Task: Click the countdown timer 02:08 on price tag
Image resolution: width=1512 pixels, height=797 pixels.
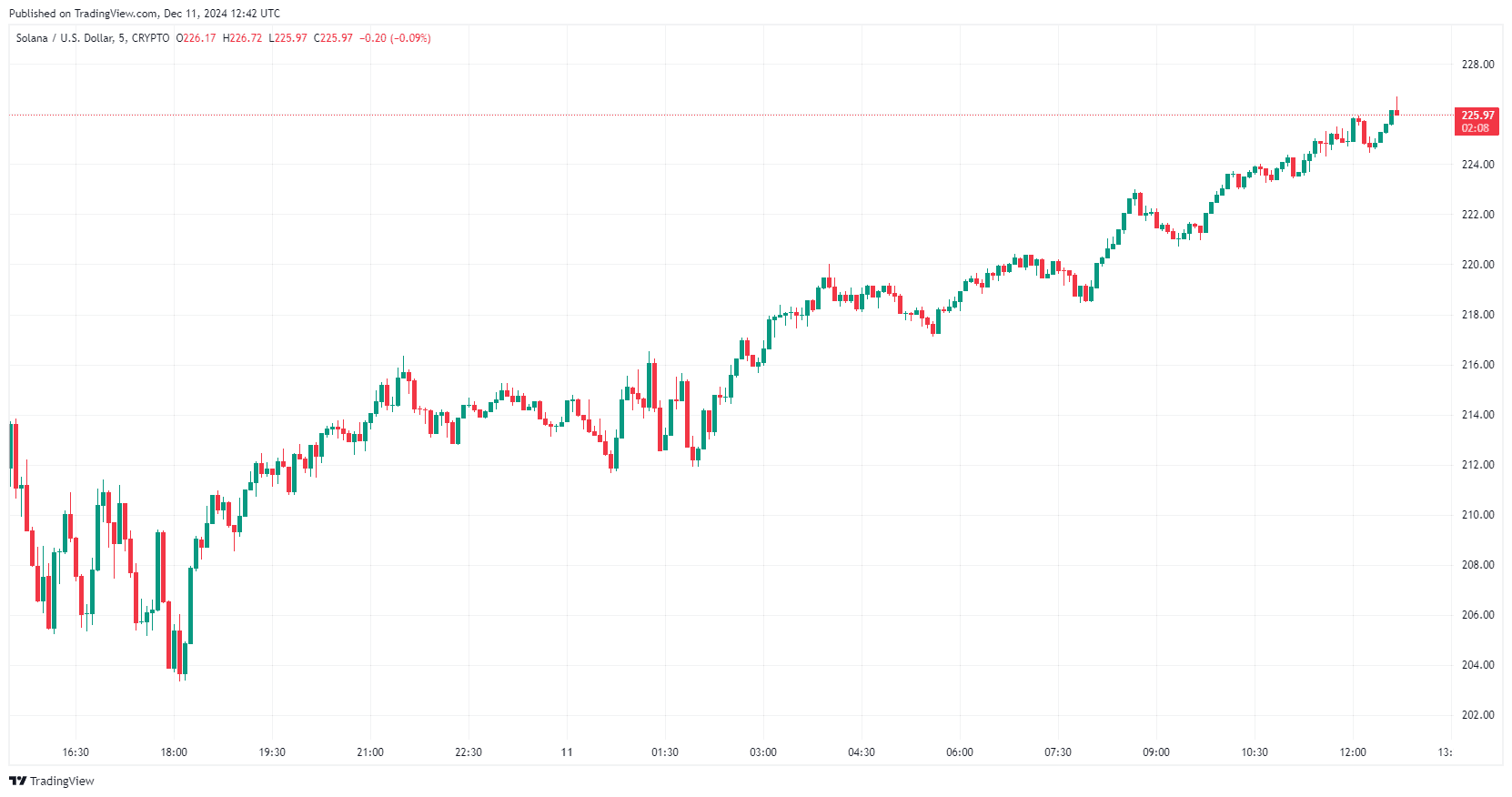Action: pyautogui.click(x=1476, y=128)
